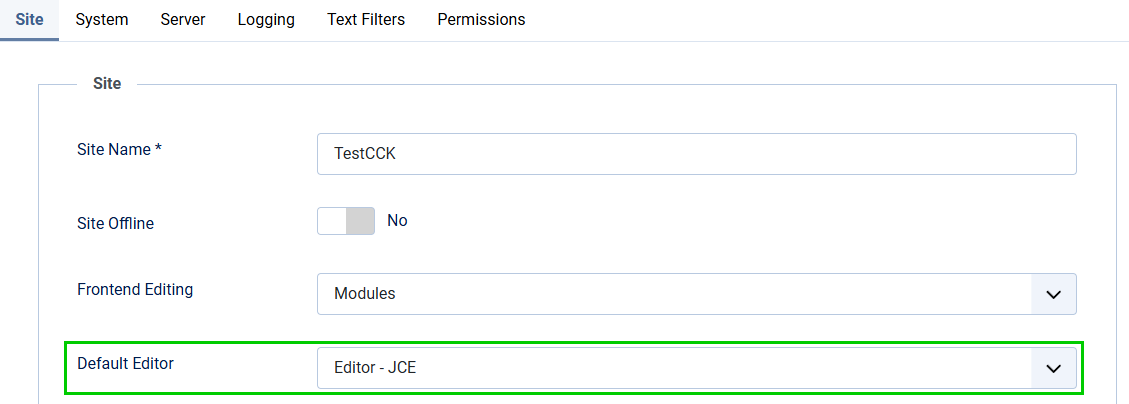Click the Default Editor field label
Image resolution: width=1129 pixels, height=404 pixels.
125,364
